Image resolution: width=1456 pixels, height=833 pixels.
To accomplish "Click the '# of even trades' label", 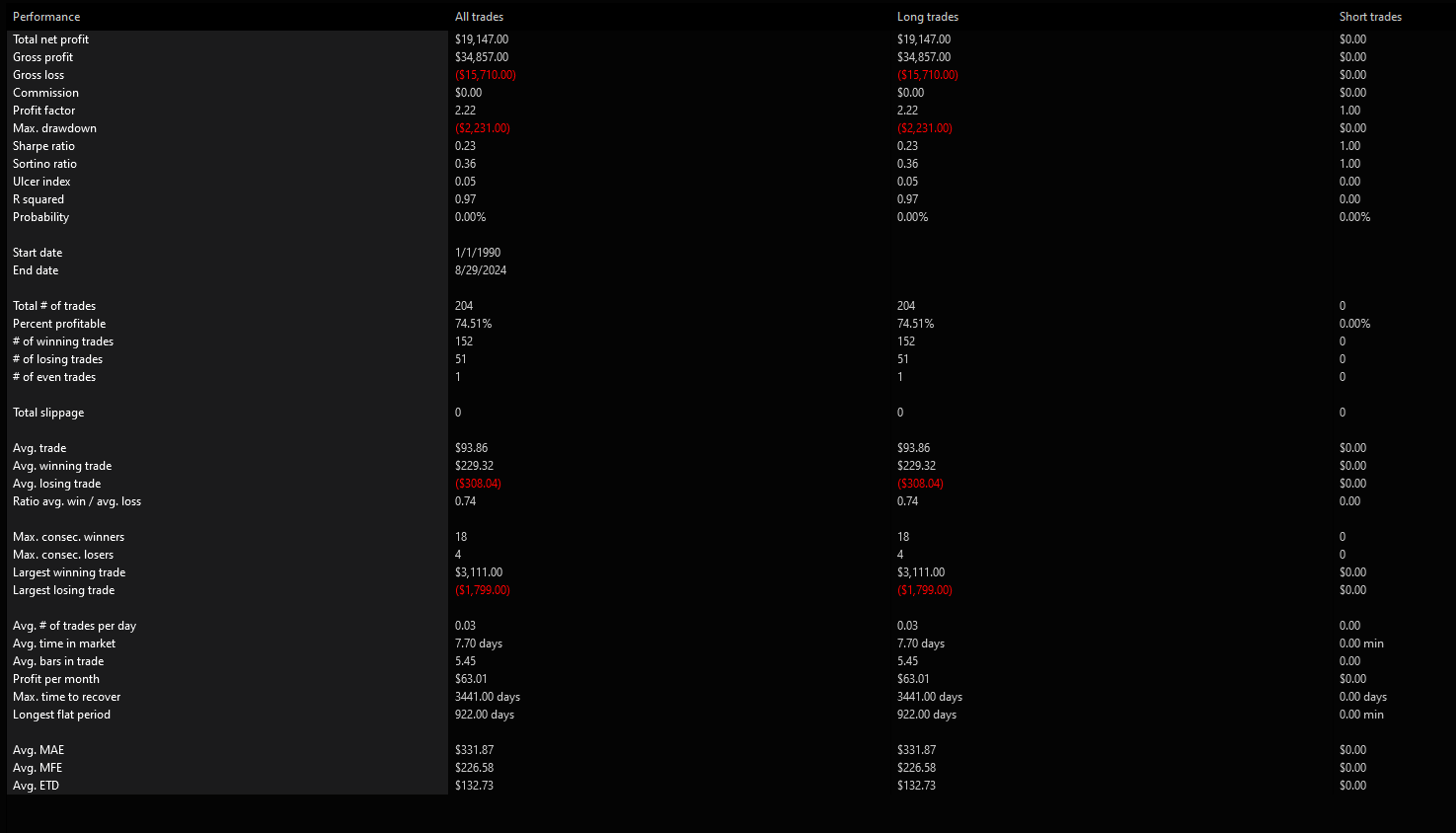I will [x=54, y=377].
